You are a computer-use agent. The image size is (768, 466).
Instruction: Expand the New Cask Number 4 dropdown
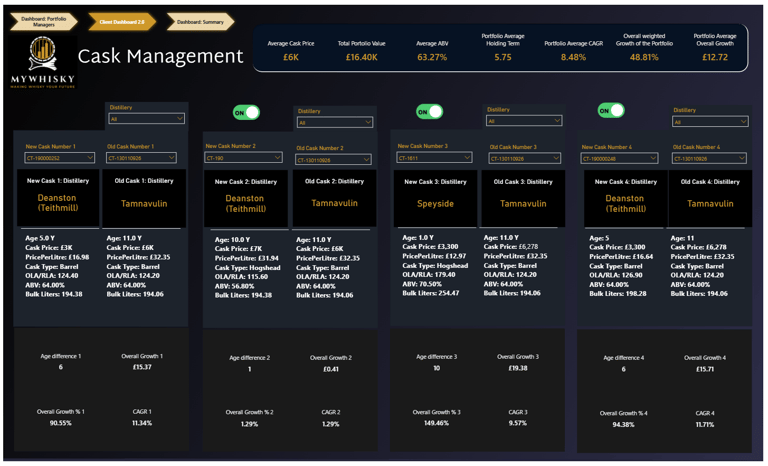click(619, 158)
